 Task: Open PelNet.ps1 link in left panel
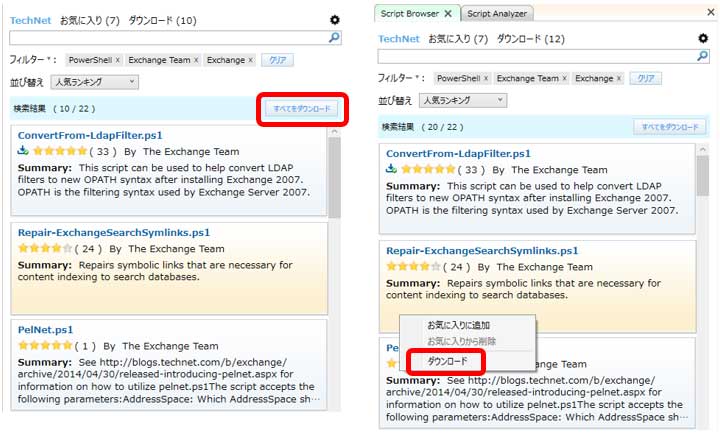click(45, 330)
